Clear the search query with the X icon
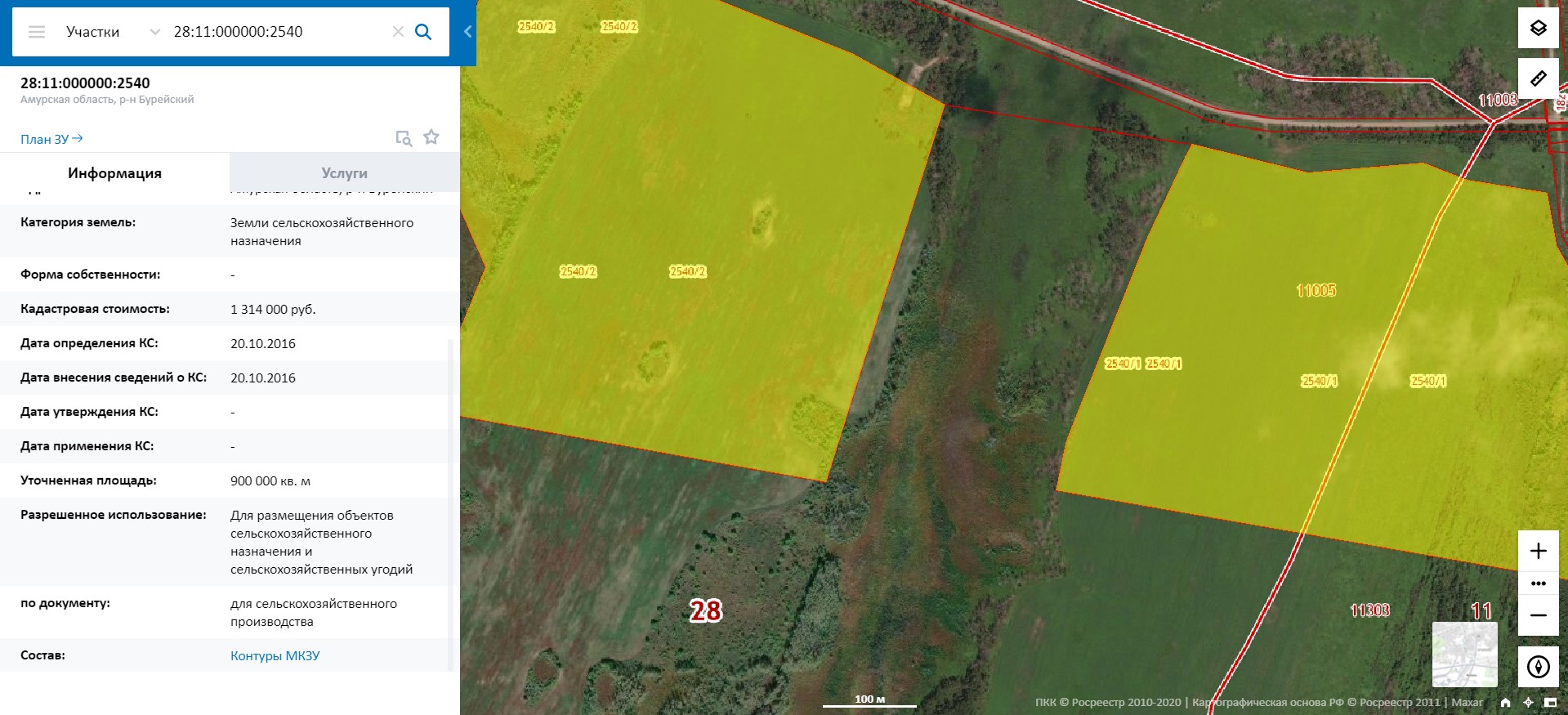1568x715 pixels. coord(398,32)
